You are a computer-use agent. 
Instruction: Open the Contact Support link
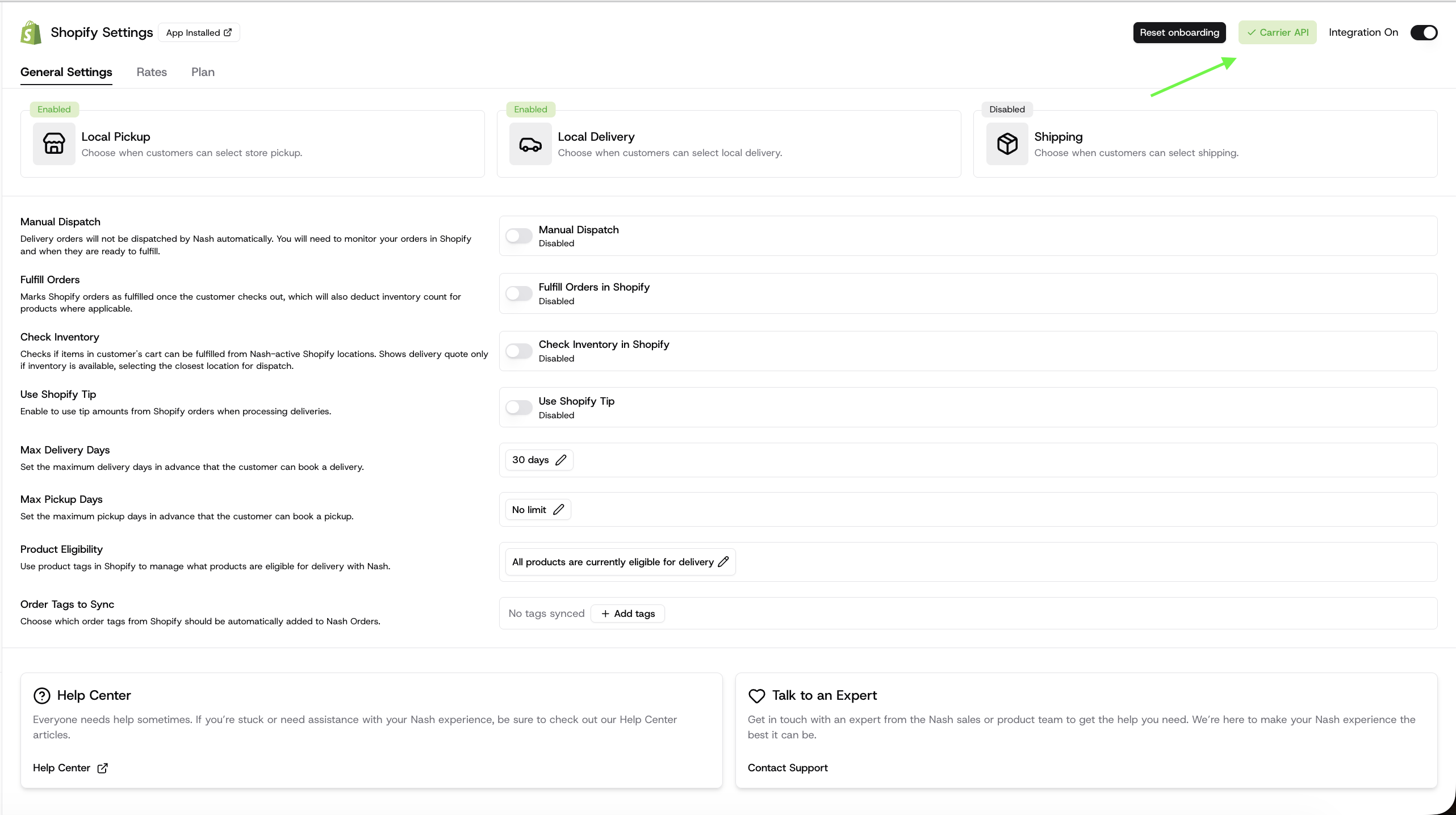(x=787, y=768)
